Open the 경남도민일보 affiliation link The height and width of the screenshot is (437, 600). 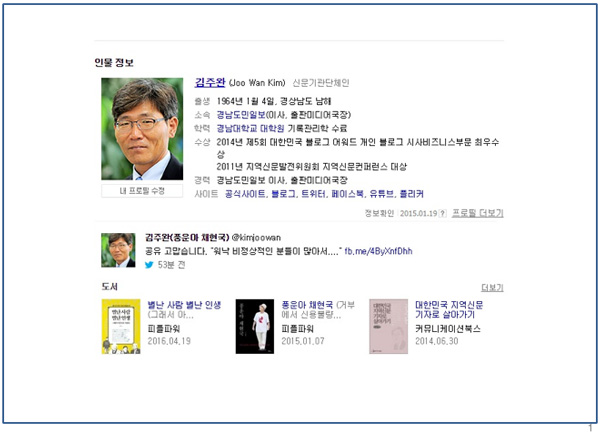241,115
